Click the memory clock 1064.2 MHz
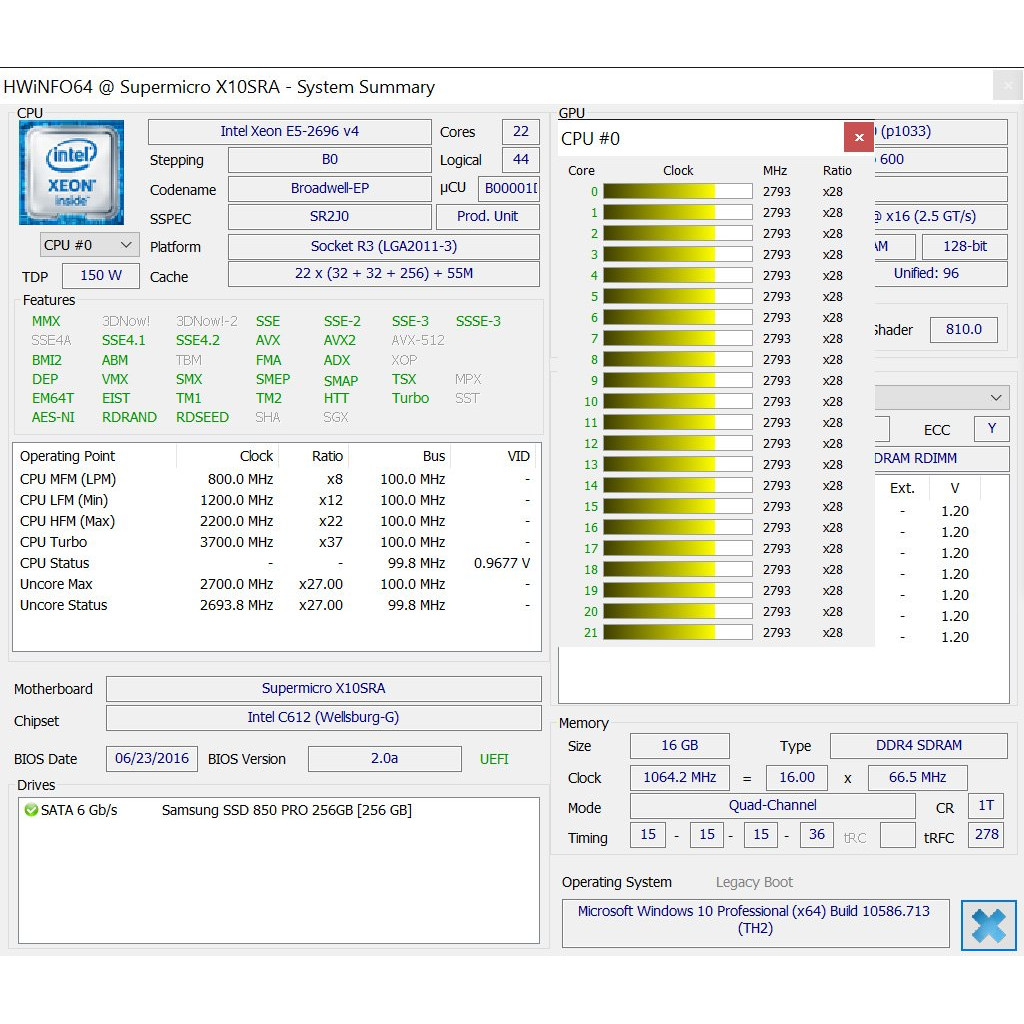This screenshot has width=1024, height=1024. point(679,777)
